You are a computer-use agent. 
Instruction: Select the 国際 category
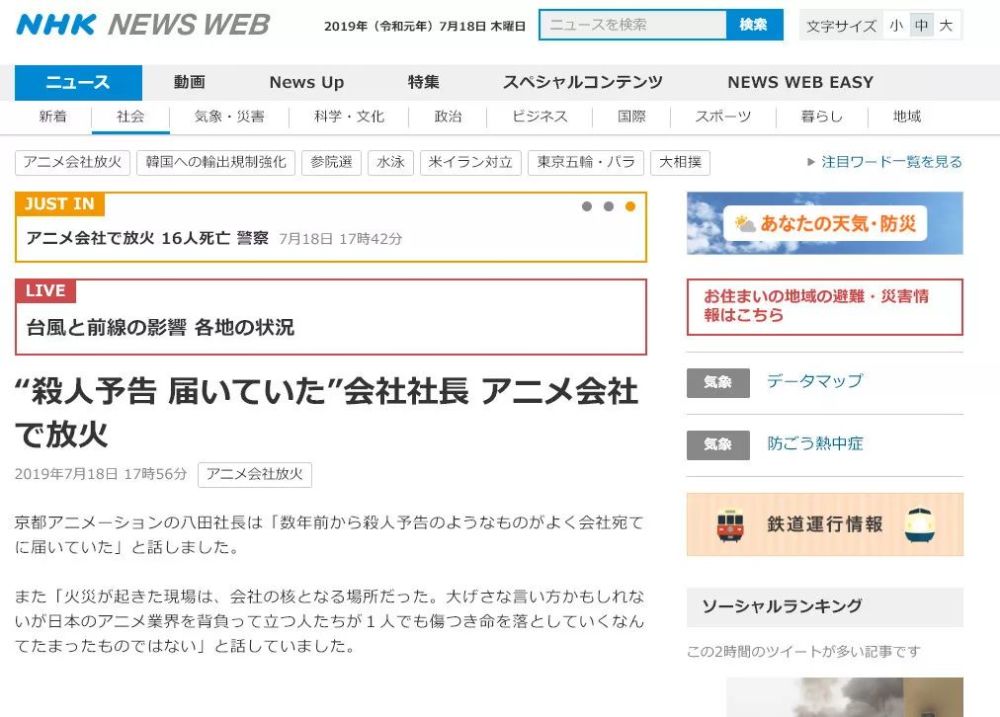(631, 117)
